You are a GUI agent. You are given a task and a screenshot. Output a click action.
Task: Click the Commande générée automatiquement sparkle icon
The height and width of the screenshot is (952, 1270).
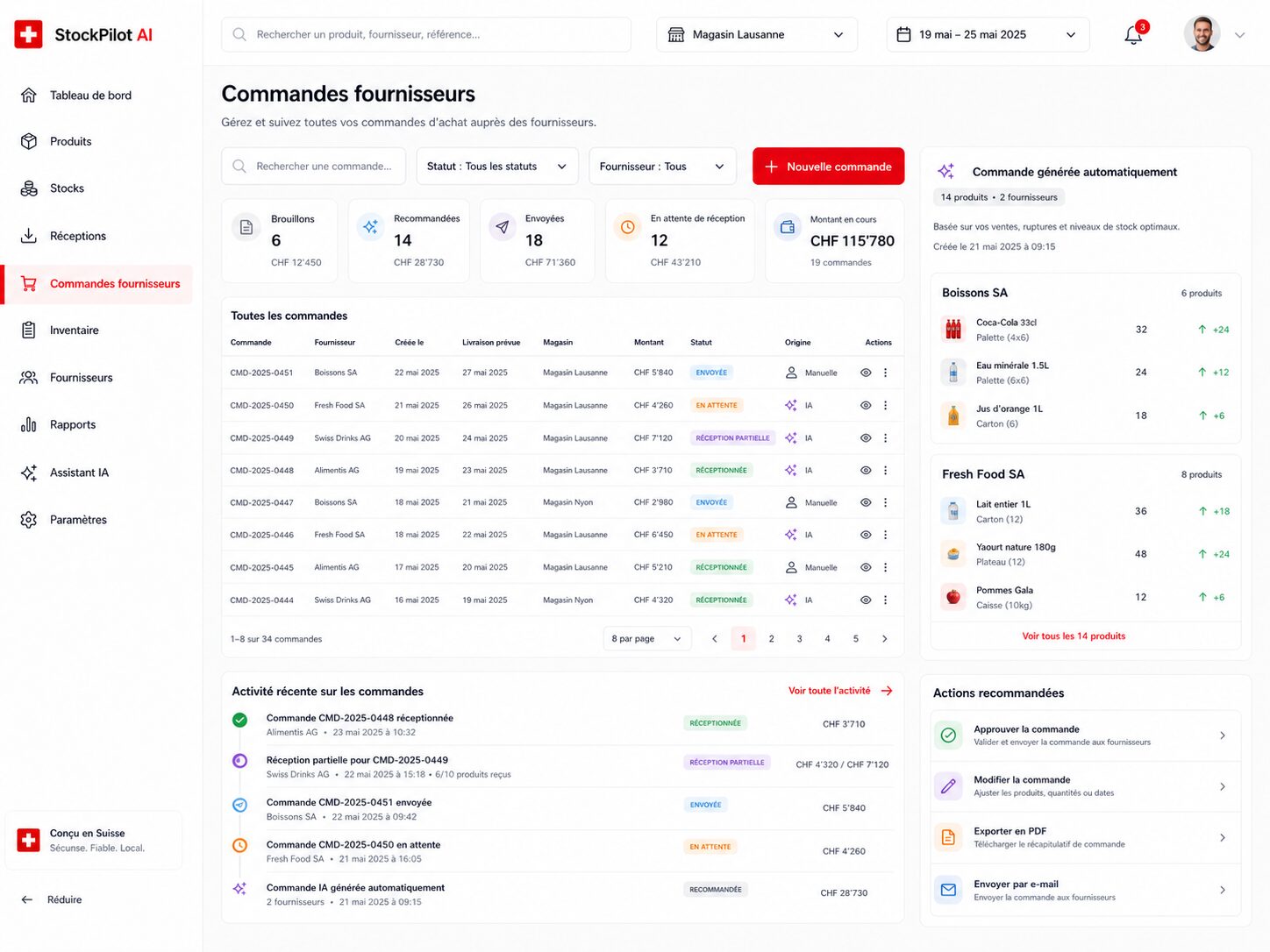(946, 172)
